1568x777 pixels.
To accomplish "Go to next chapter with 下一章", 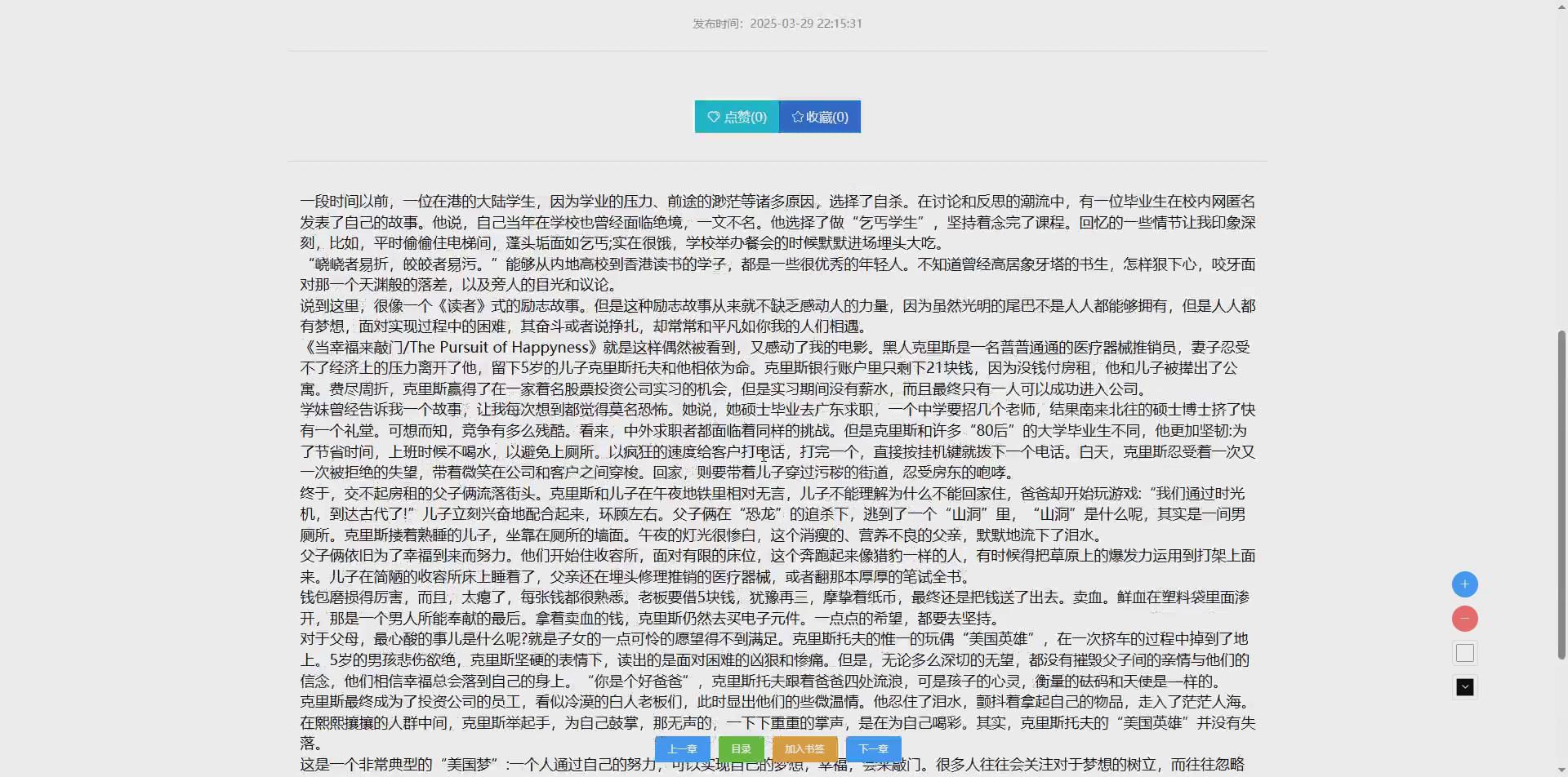I will coord(874,748).
